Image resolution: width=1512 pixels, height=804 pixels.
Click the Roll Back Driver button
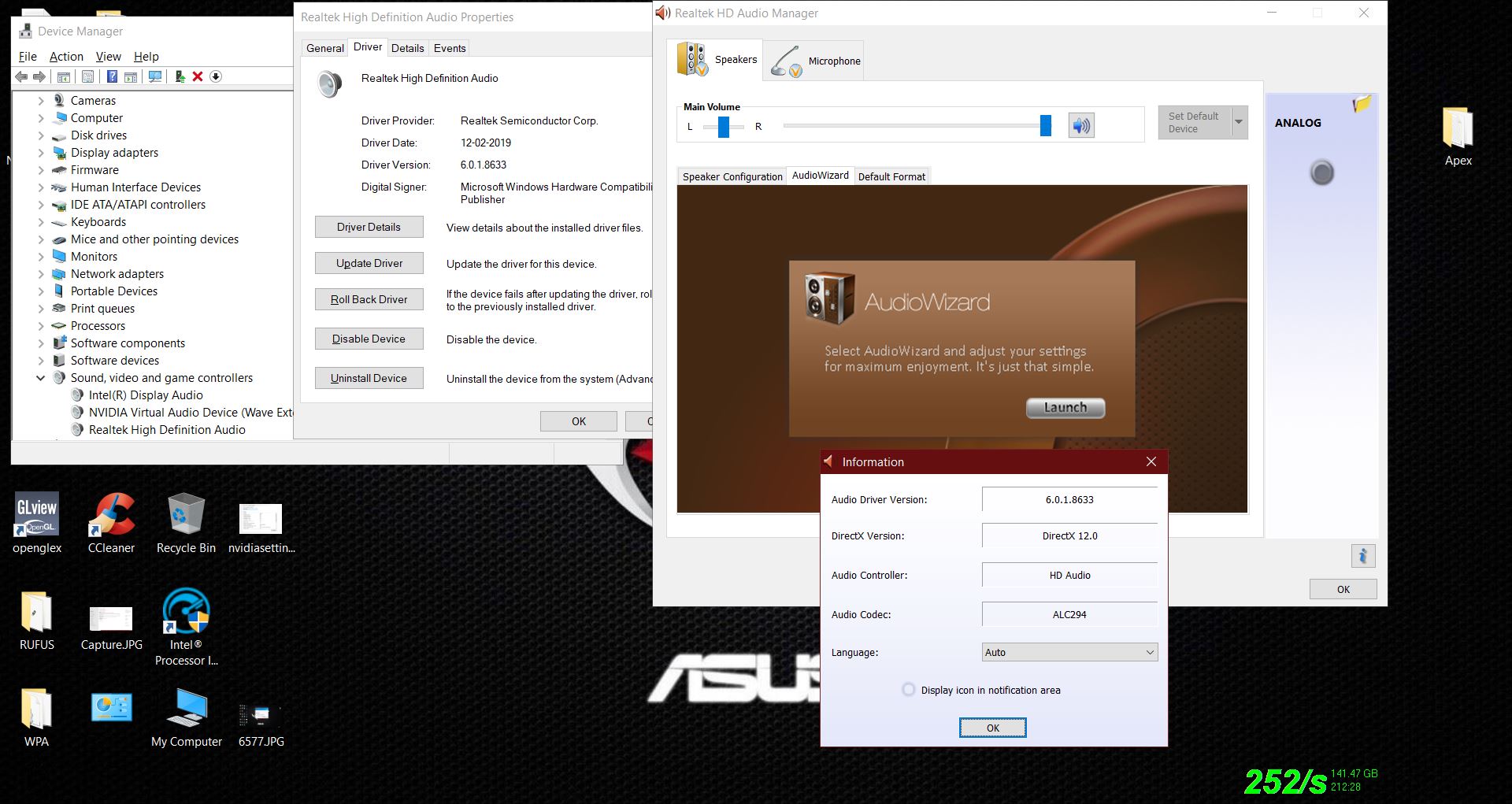coord(369,299)
